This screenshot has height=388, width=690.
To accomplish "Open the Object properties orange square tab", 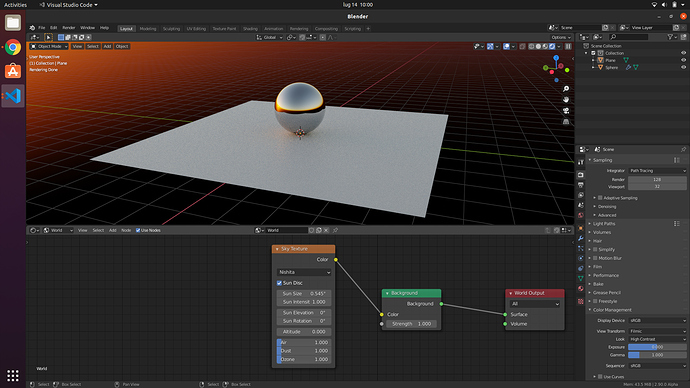I will point(581,228).
